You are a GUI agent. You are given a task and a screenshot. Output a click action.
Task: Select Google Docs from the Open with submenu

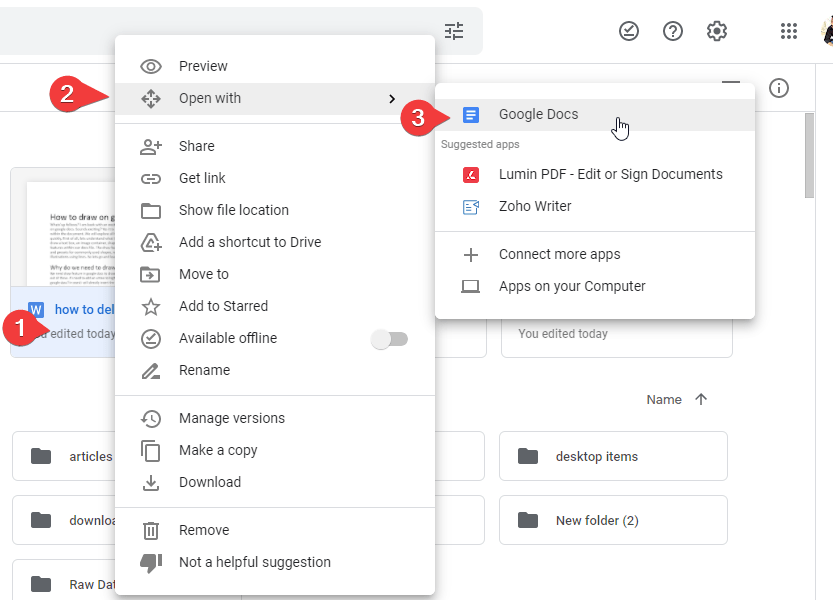pyautogui.click(x=538, y=114)
